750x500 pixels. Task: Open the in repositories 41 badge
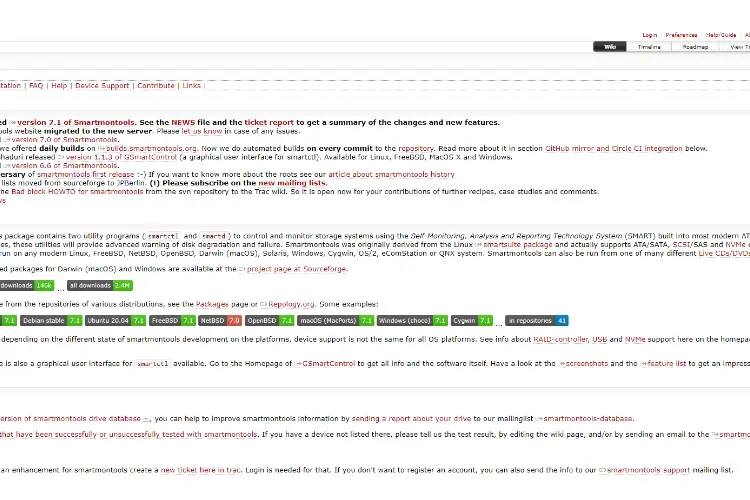(x=537, y=321)
